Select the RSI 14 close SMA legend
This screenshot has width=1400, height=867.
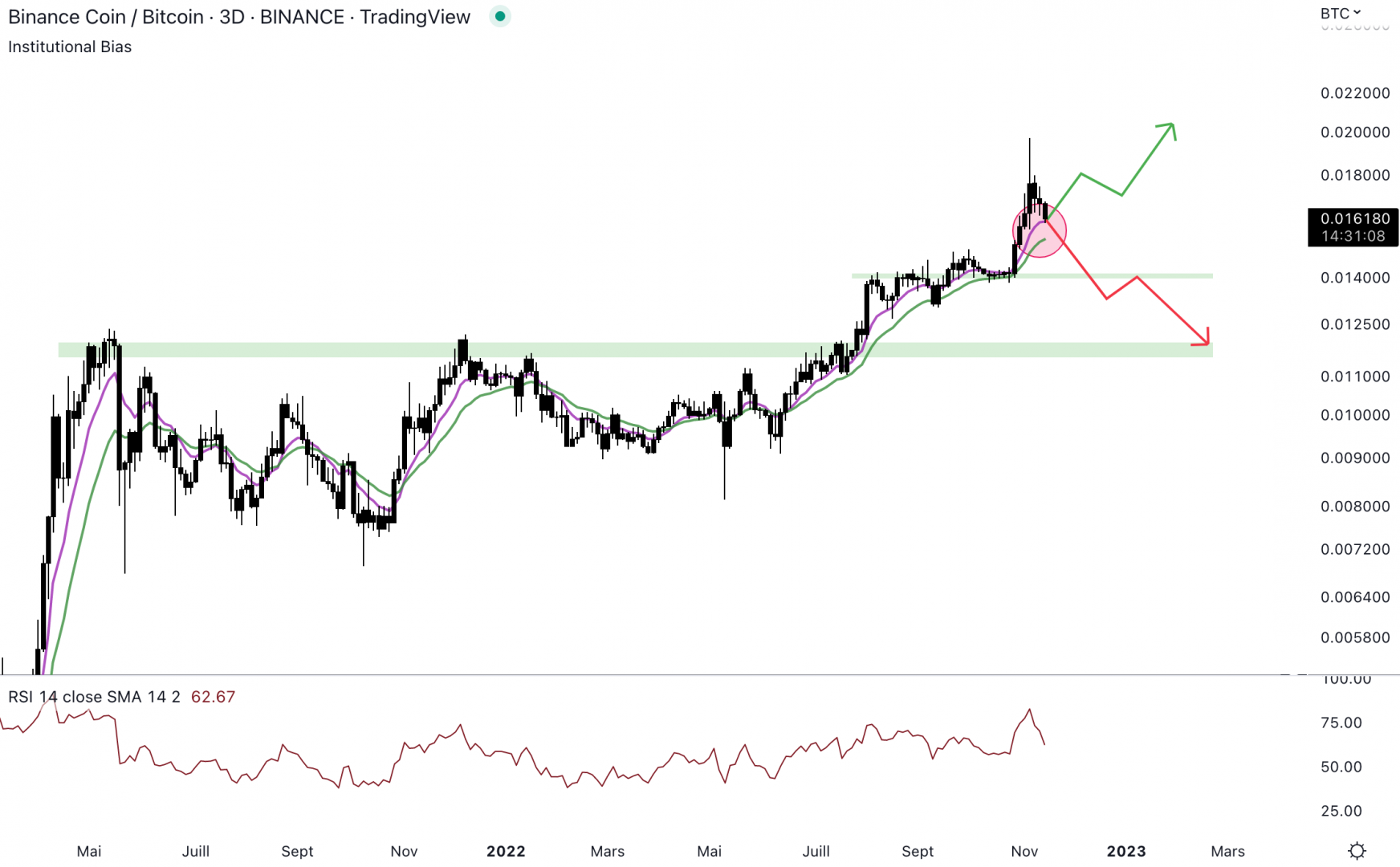tap(94, 697)
